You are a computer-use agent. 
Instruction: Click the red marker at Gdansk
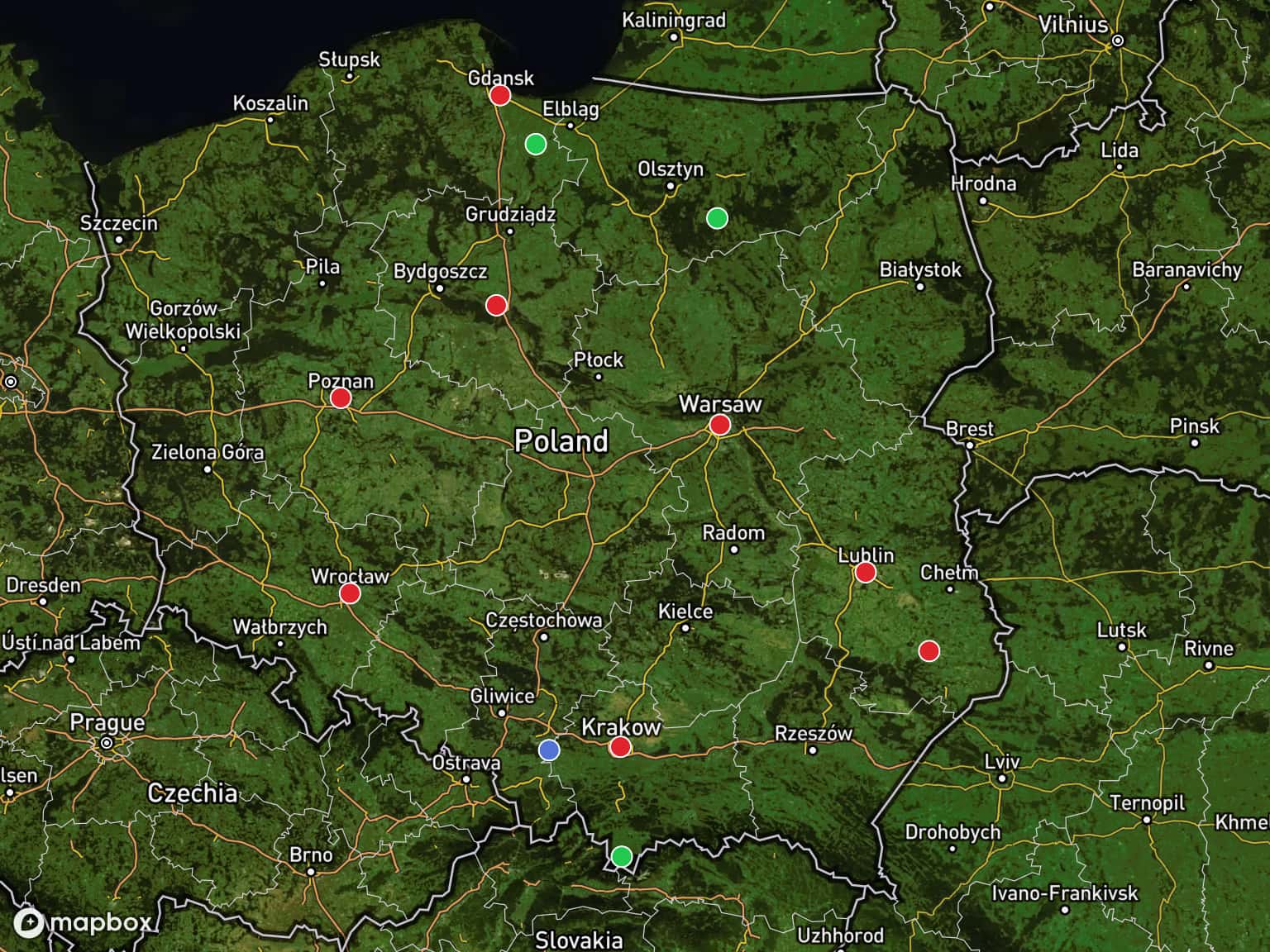coord(499,95)
